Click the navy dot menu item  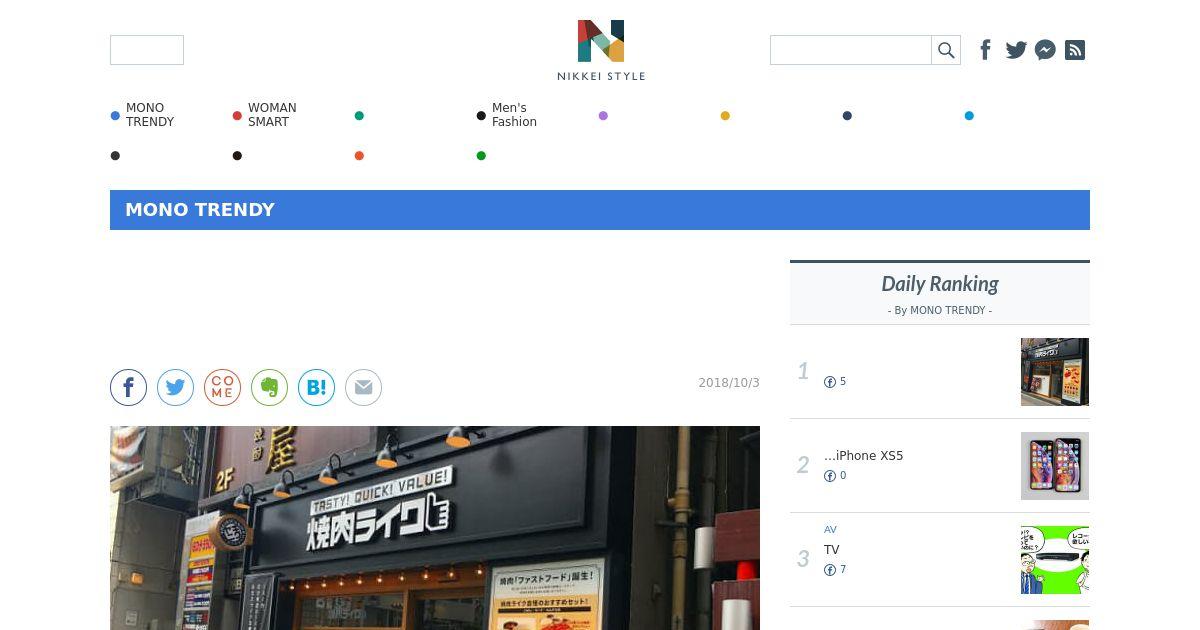pyautogui.click(x=847, y=116)
